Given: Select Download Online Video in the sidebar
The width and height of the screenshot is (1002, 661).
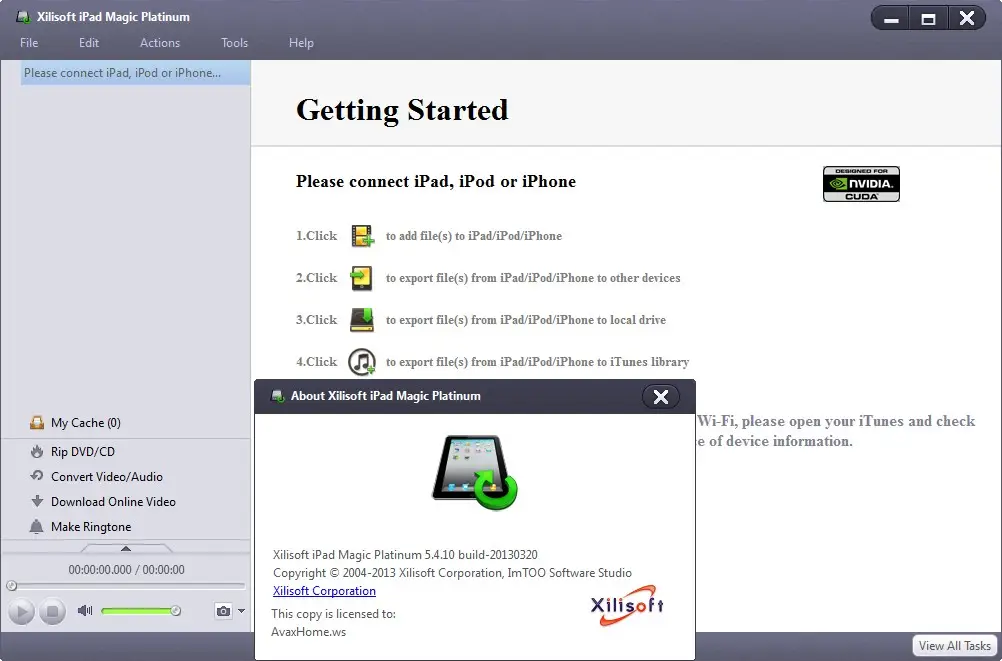Looking at the screenshot, I should (x=113, y=501).
